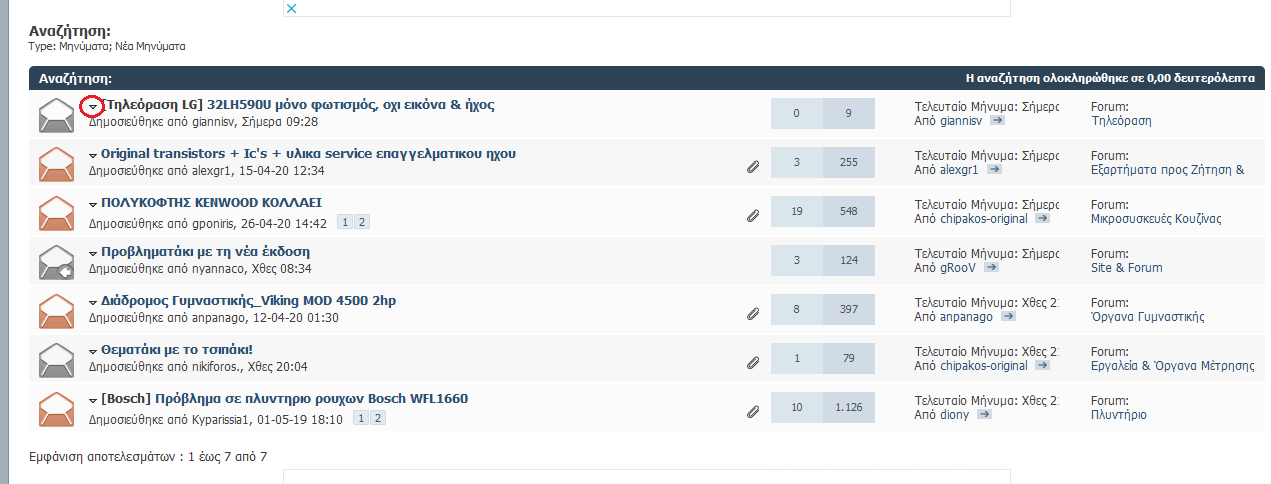Expand the dropdown arrow before the Τηλεόραση LG title
The image size is (1271, 484).
[93, 106]
